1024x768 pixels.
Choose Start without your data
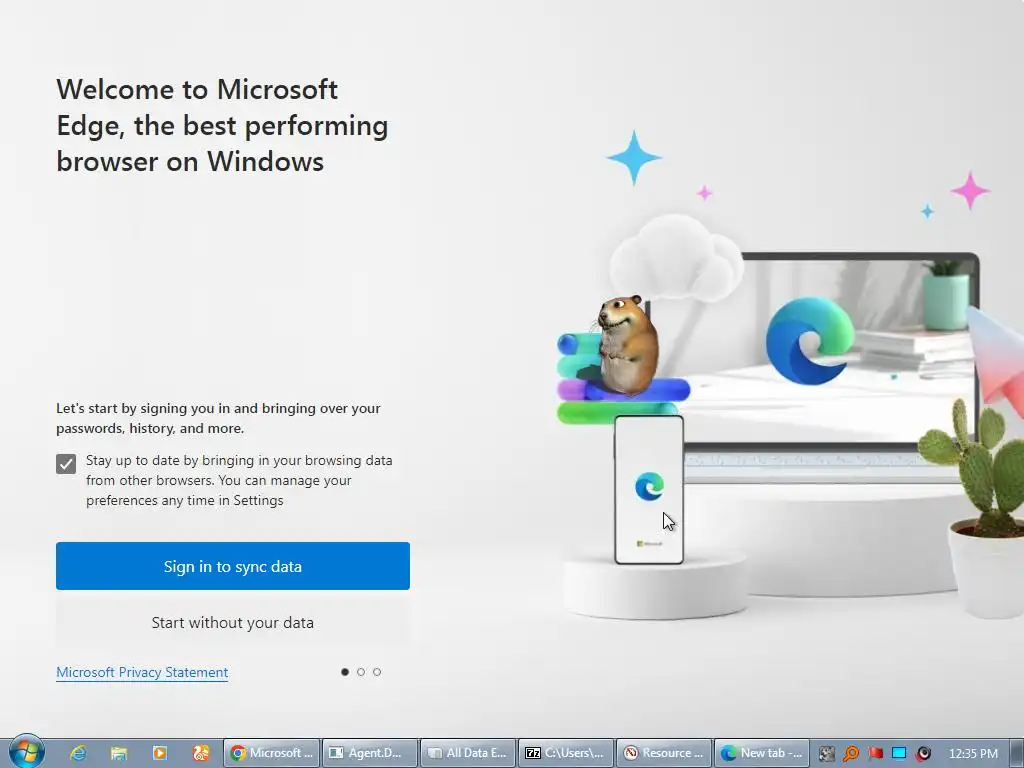click(x=232, y=622)
